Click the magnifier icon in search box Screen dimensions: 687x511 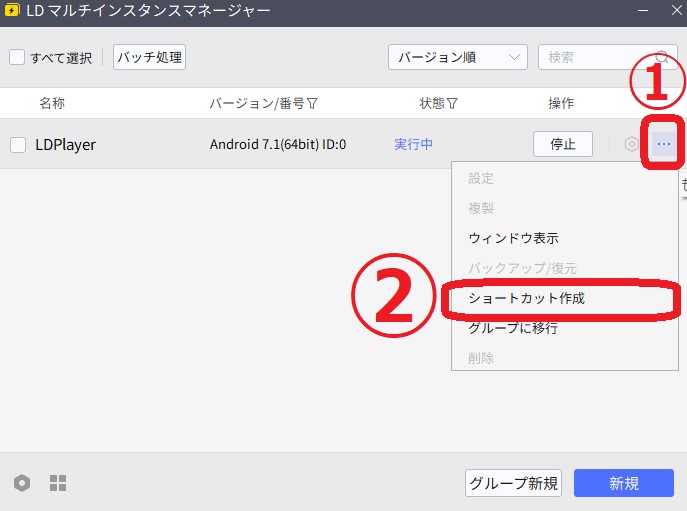pos(661,57)
